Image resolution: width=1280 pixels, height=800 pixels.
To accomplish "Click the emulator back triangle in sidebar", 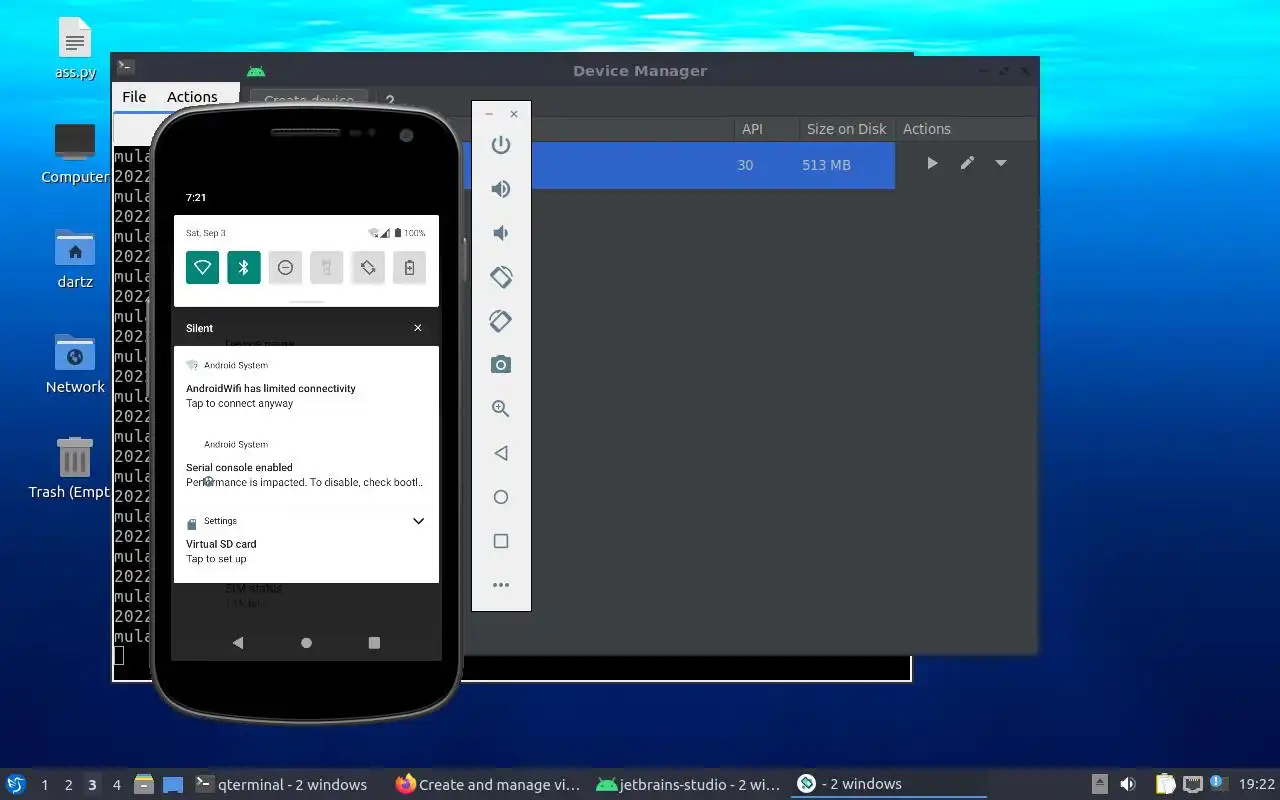I will (501, 453).
